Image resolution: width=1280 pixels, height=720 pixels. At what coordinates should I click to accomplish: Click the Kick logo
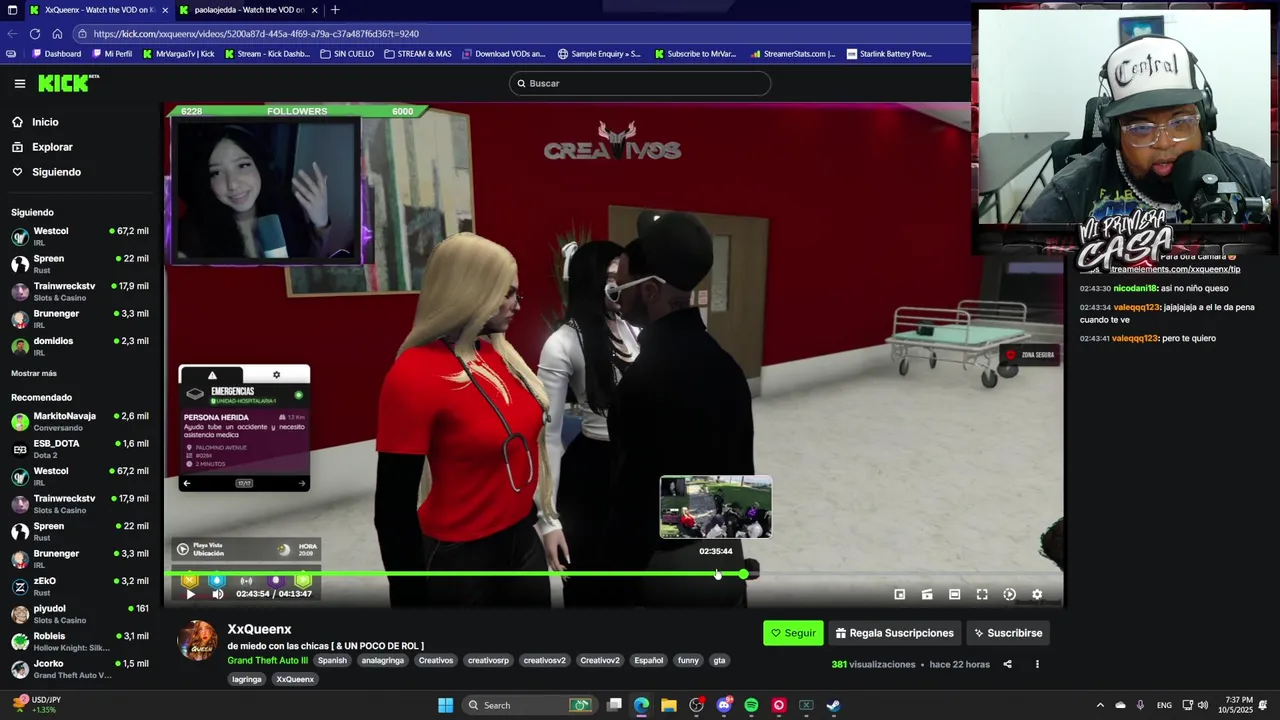68,83
